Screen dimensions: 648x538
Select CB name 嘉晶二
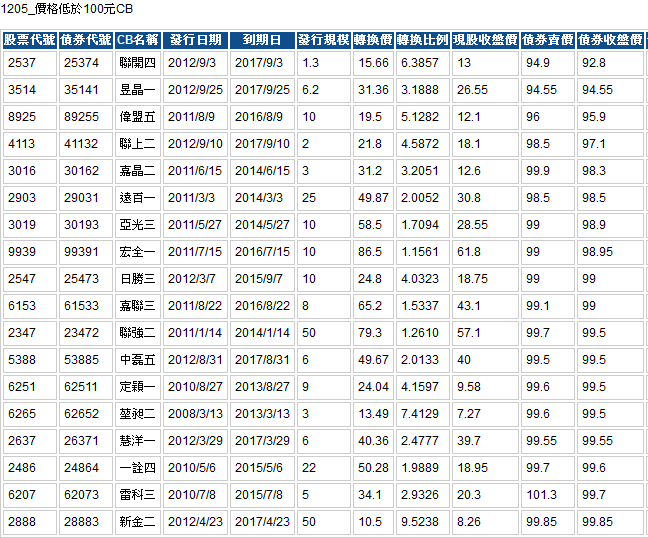click(138, 171)
